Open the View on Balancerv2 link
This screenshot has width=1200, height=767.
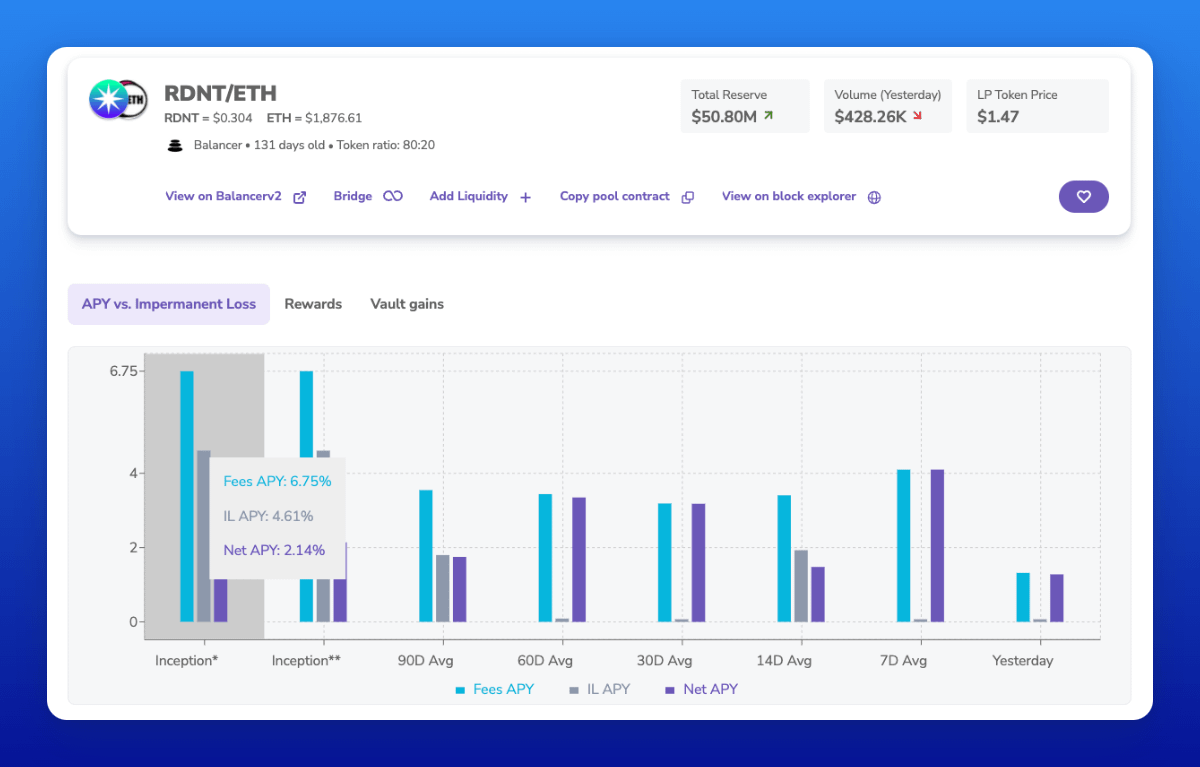[223, 197]
